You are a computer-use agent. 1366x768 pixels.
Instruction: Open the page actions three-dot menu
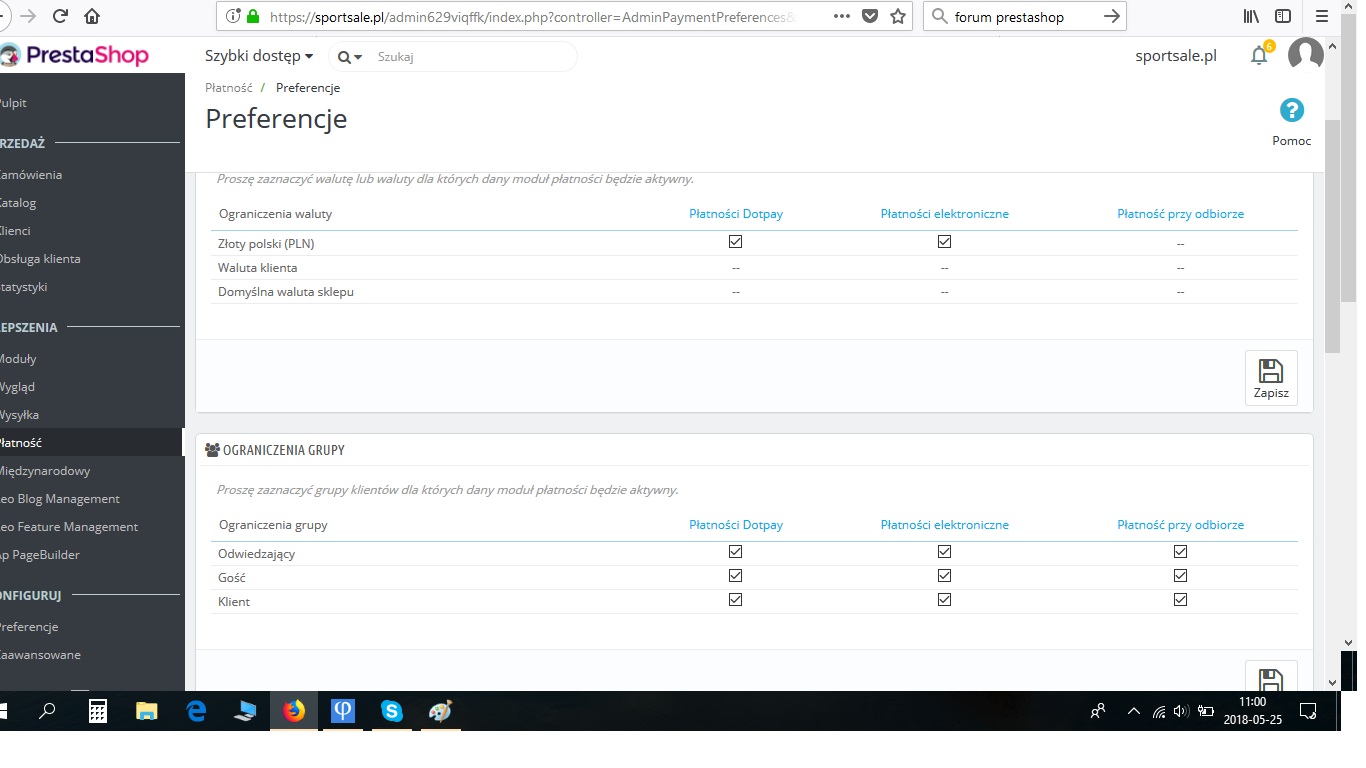coord(842,16)
